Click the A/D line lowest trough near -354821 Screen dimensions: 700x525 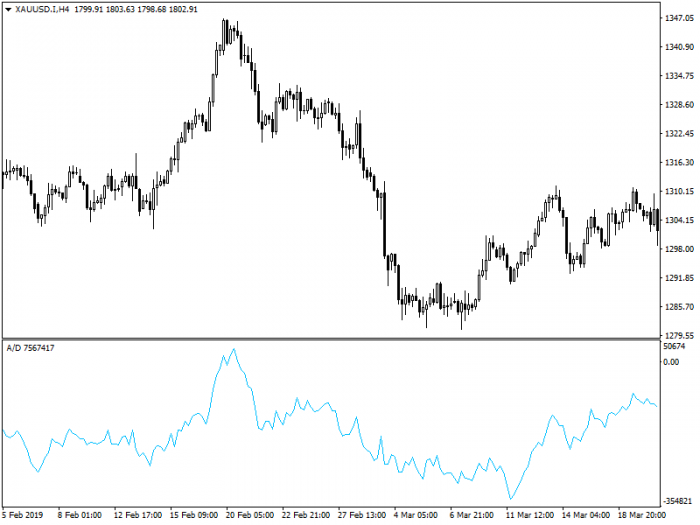(x=511, y=497)
